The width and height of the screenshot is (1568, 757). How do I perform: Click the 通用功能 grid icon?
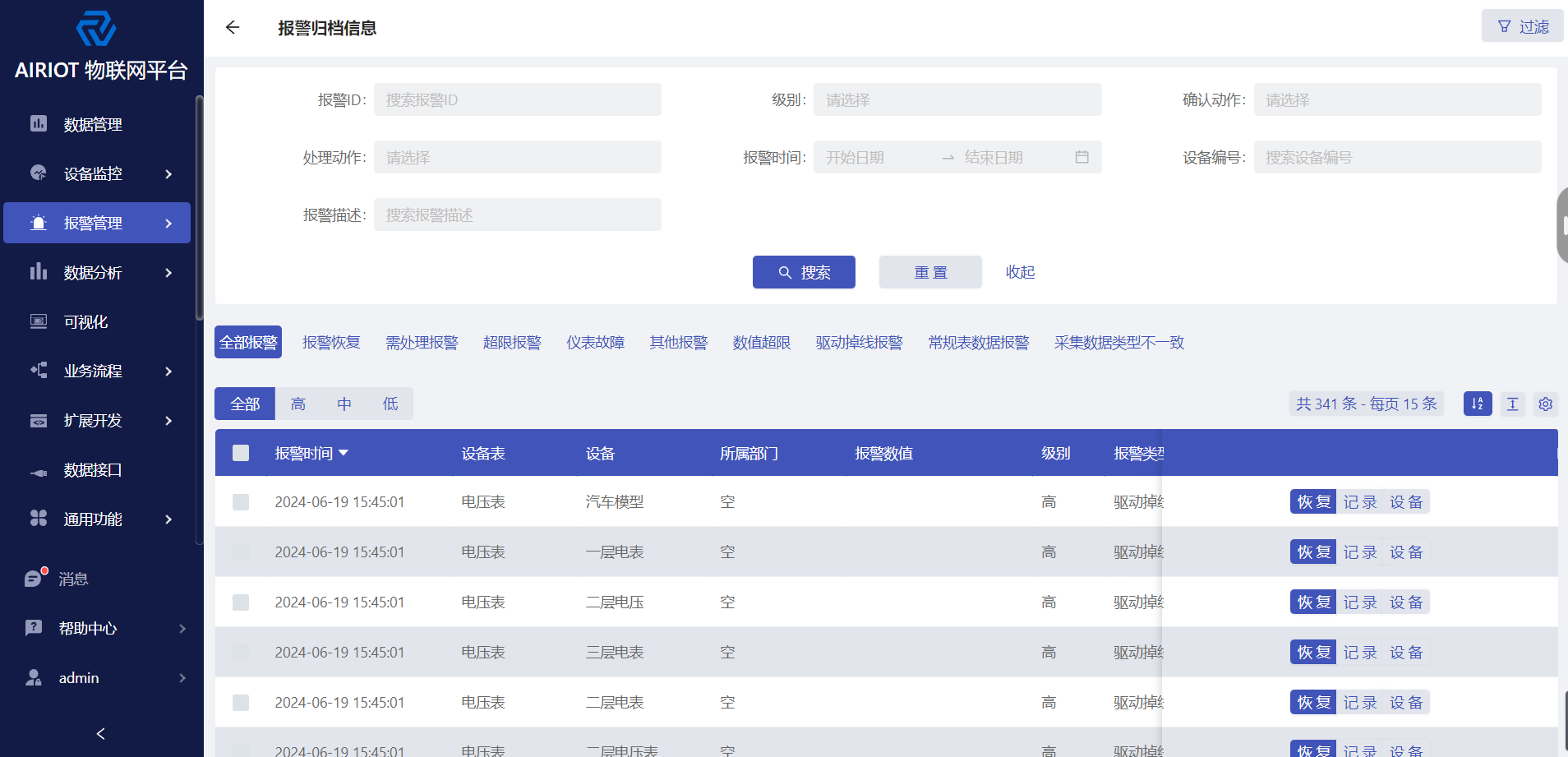39,518
